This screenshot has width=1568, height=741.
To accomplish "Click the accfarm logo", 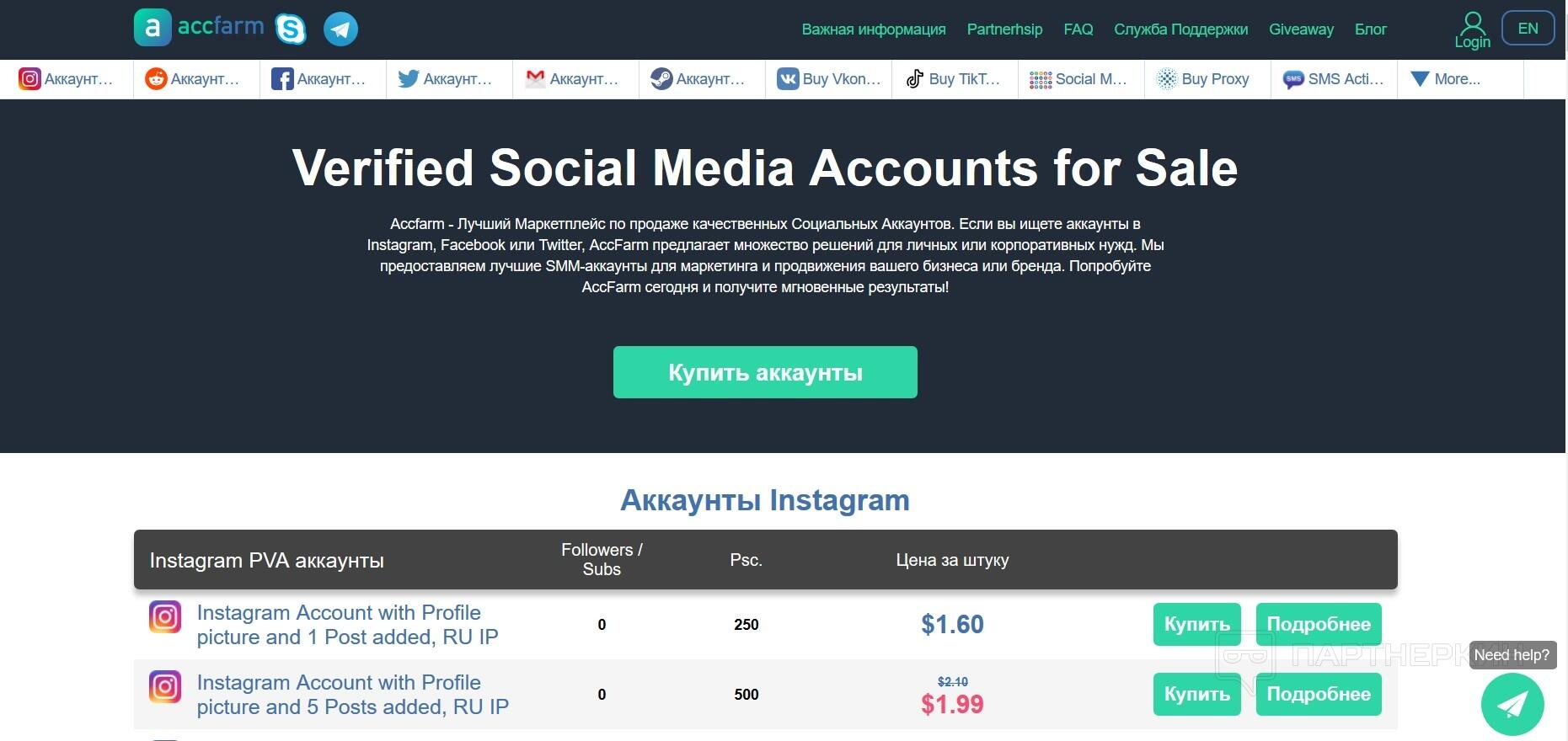I will click(199, 27).
